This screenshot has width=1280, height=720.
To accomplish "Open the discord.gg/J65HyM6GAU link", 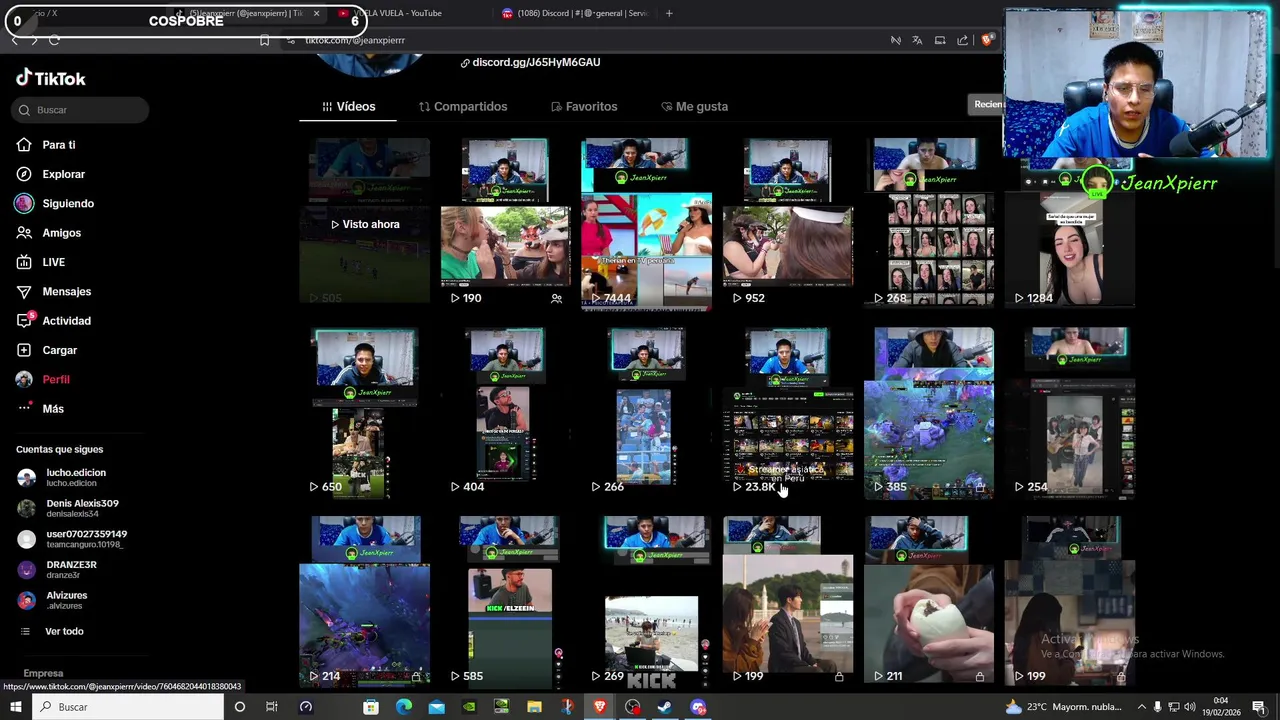I will tap(530, 62).
